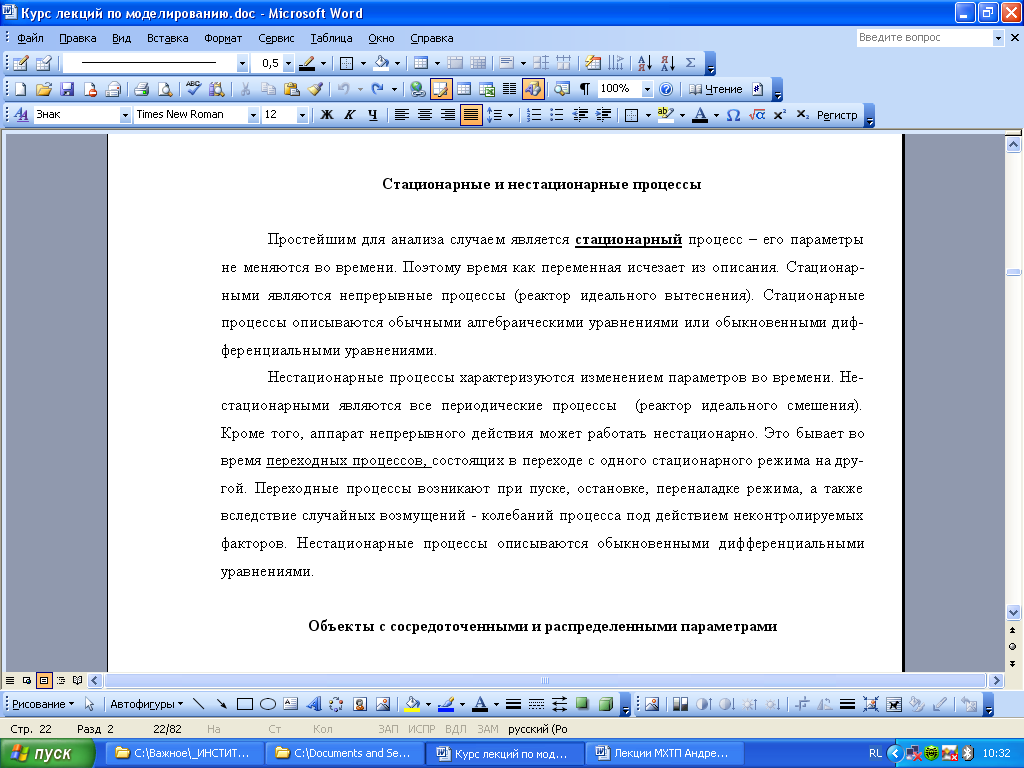This screenshot has height=768, width=1024.
Task: Open Word Help question mark icon
Action: [x=665, y=89]
